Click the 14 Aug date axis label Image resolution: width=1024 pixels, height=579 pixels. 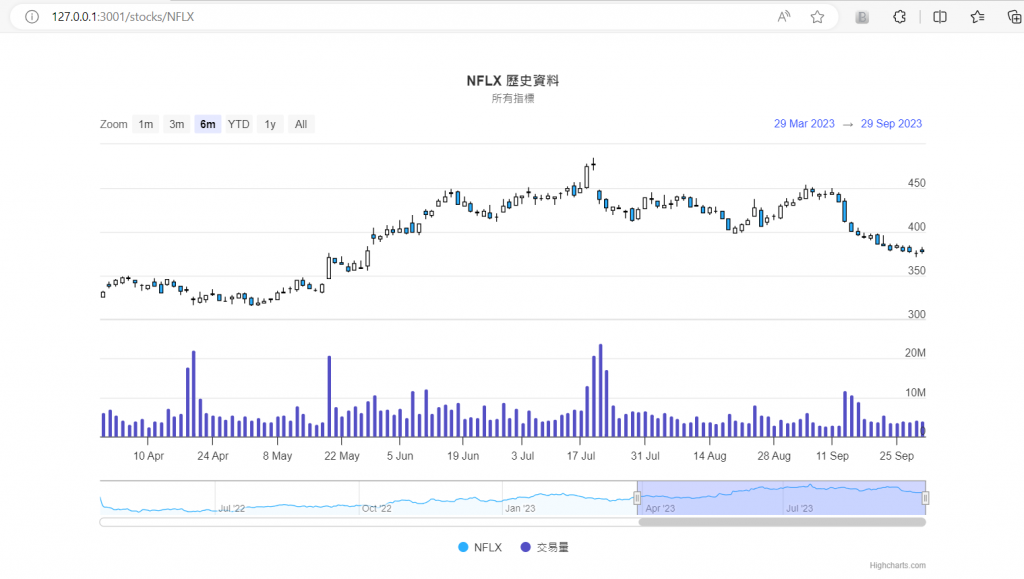(x=709, y=456)
